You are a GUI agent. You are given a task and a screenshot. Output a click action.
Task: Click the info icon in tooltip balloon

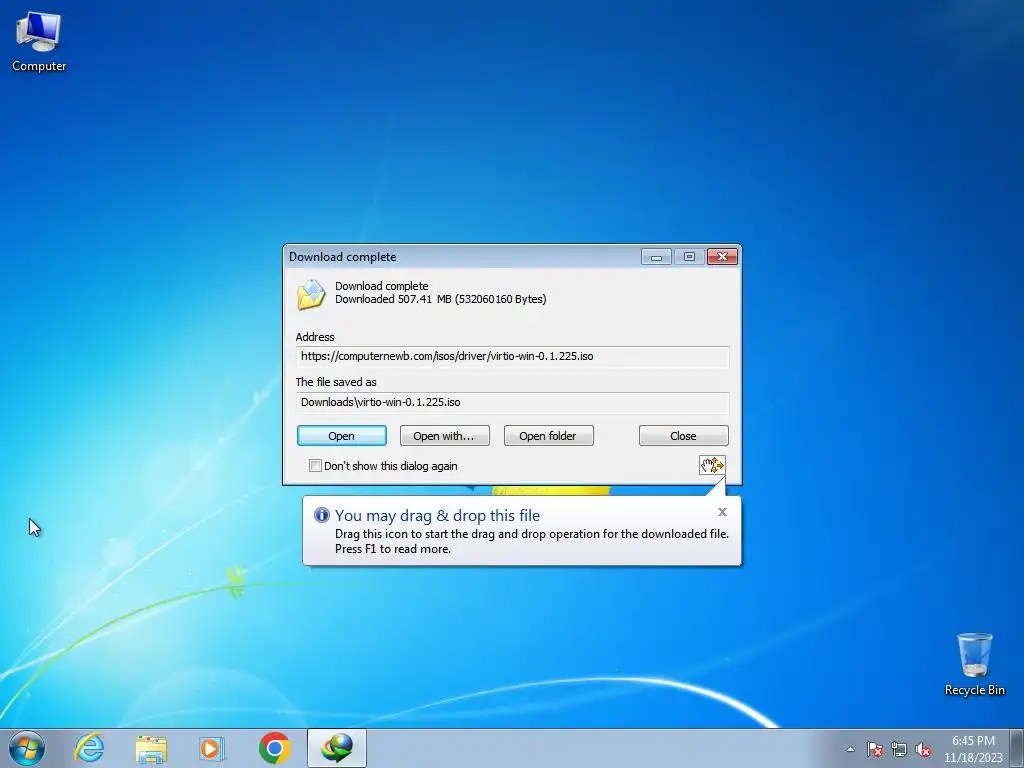point(321,515)
